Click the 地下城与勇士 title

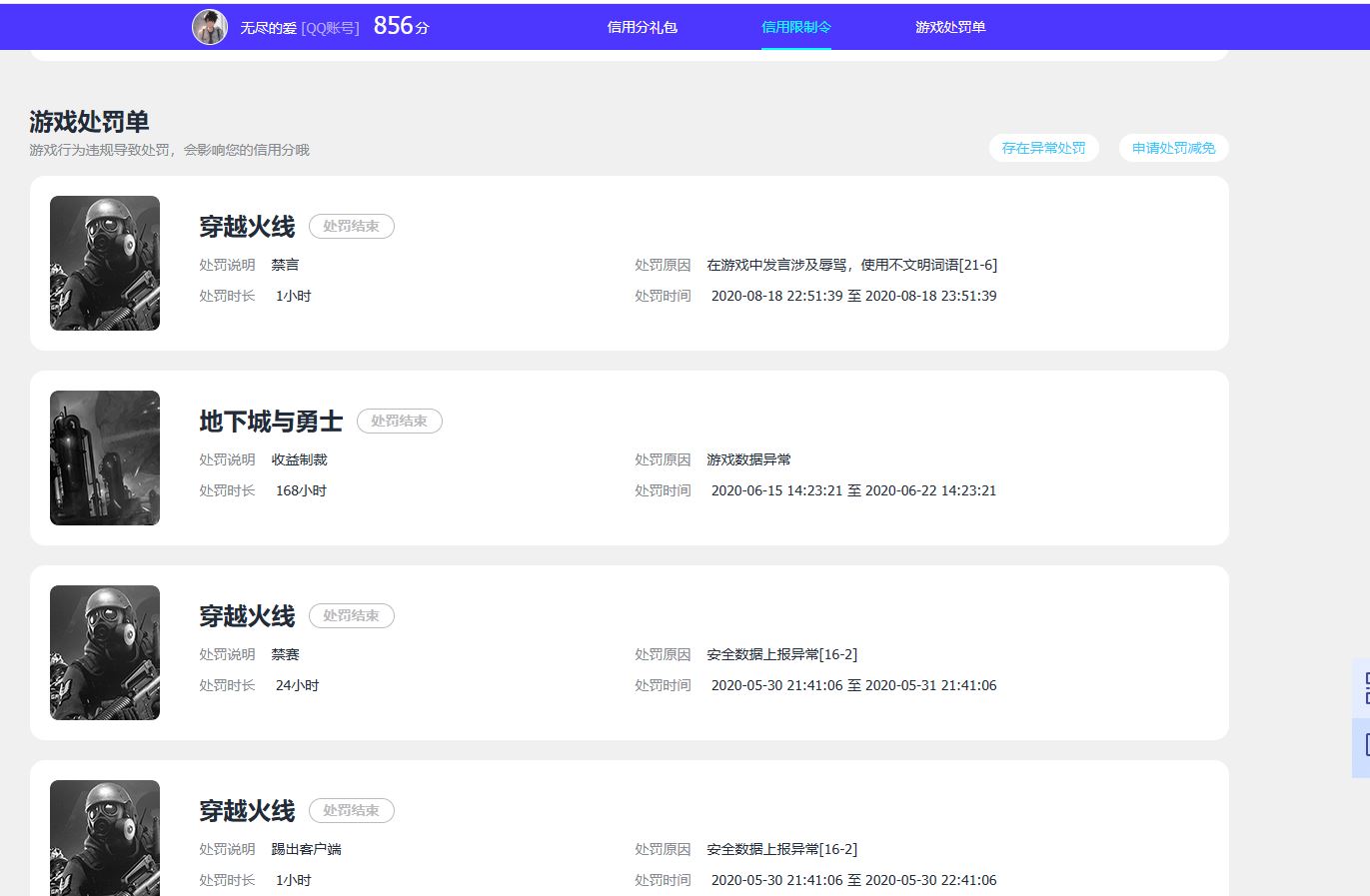[x=271, y=422]
